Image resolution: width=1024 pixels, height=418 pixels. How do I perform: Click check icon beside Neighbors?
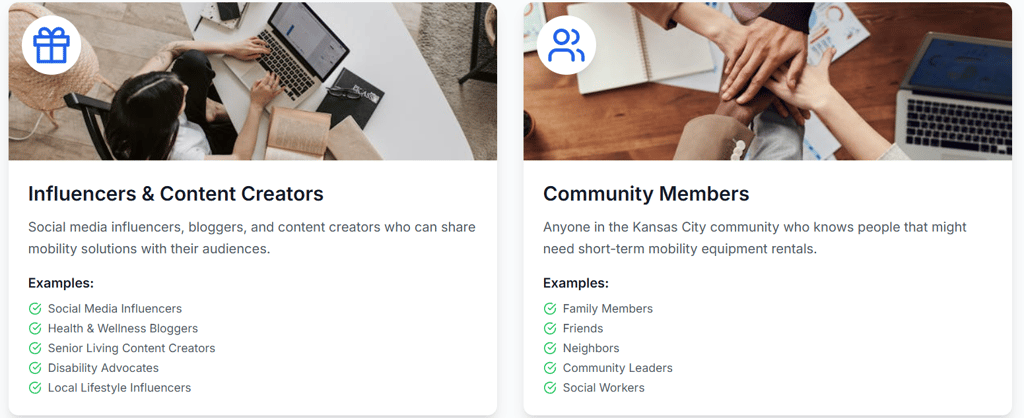[x=550, y=348]
